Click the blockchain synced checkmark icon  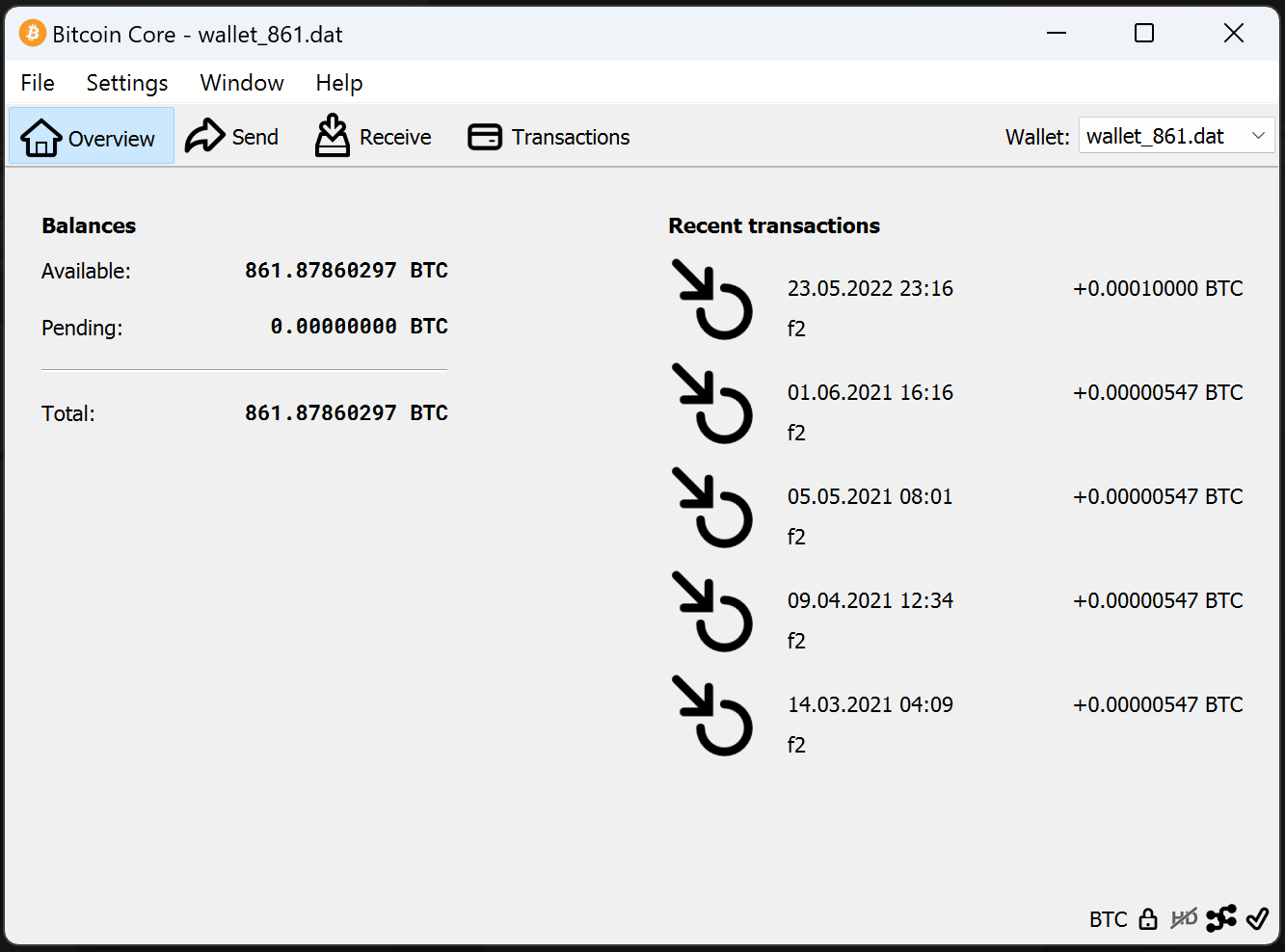(1257, 918)
